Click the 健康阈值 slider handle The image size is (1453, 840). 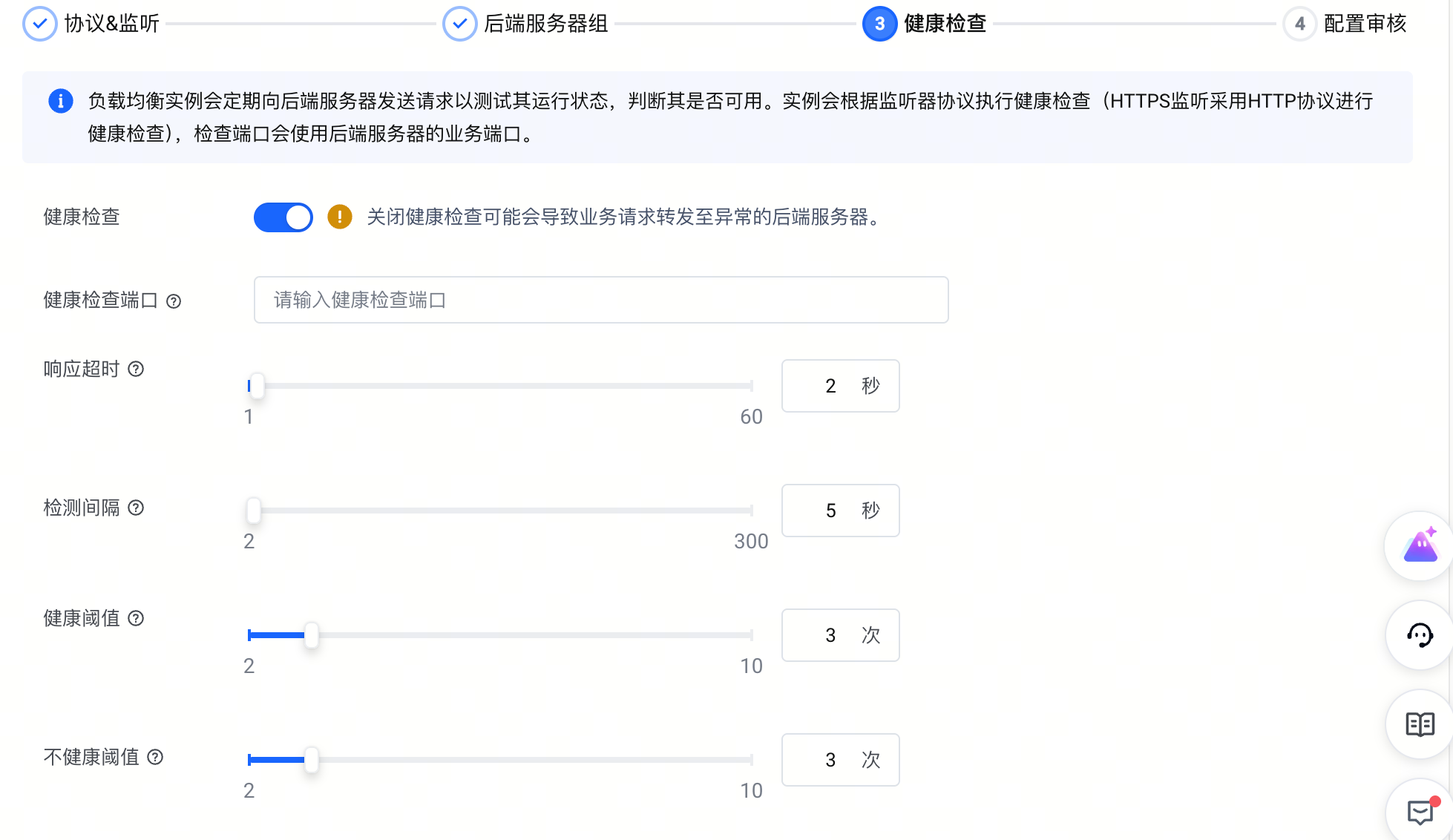click(312, 635)
